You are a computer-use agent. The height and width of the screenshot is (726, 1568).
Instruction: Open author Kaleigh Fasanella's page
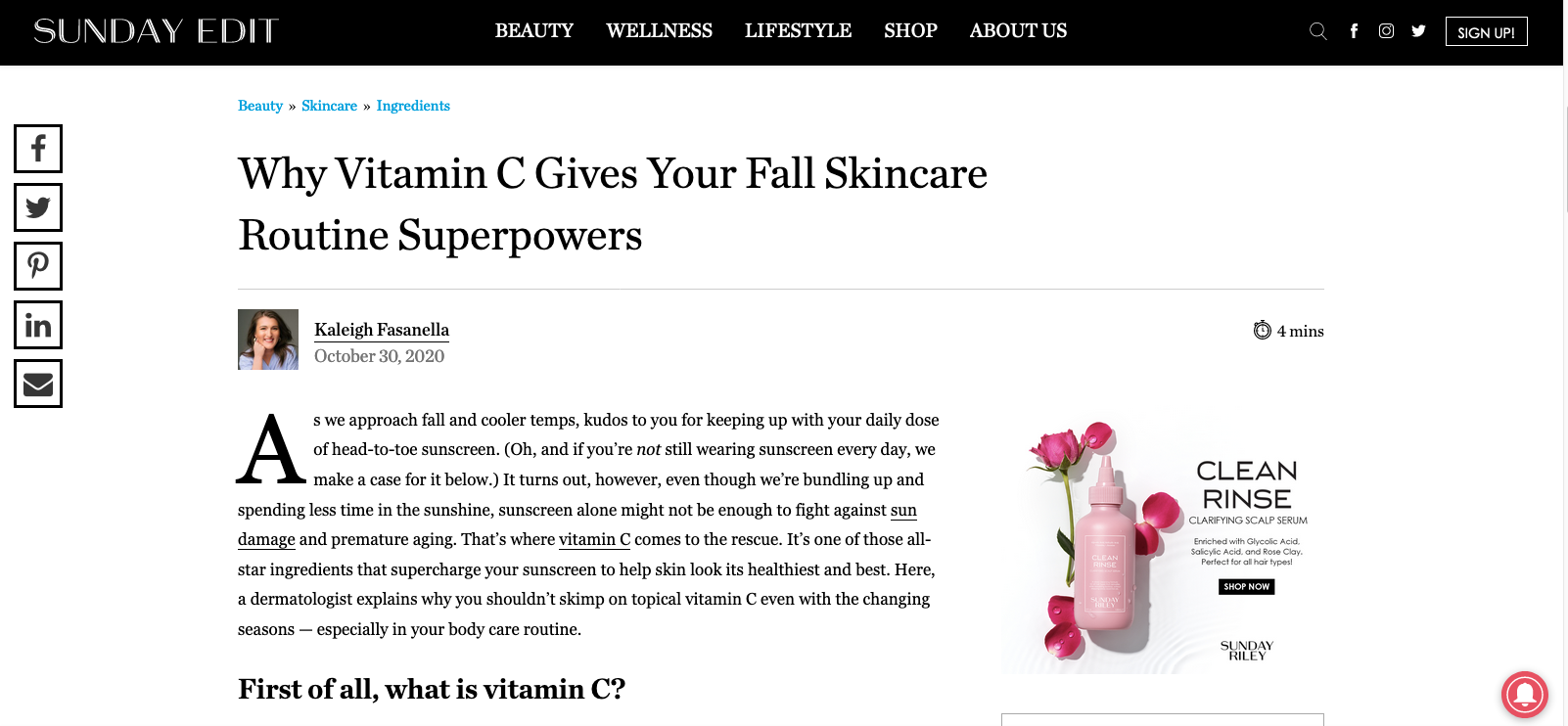tap(382, 330)
